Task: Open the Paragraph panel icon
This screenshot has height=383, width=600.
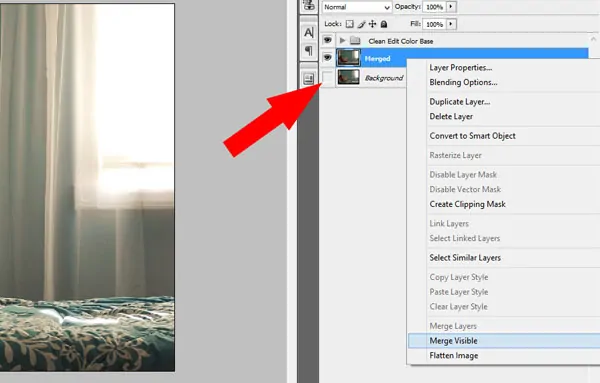Action: pyautogui.click(x=308, y=51)
